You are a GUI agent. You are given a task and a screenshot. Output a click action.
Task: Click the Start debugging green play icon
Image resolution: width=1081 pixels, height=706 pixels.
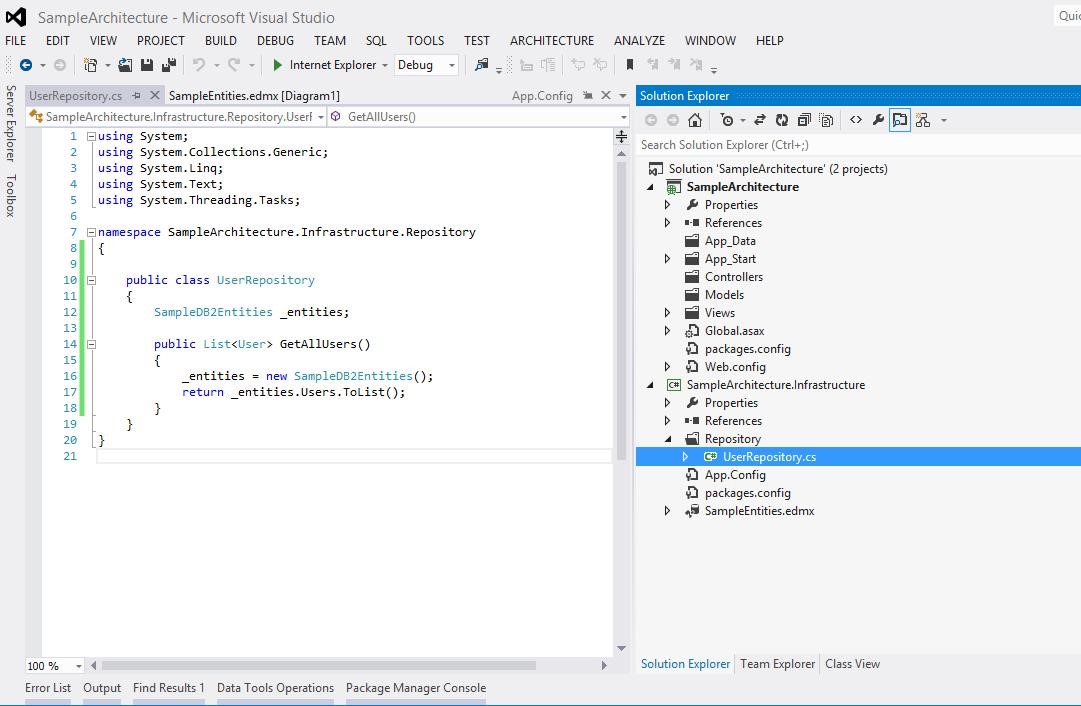[x=277, y=65]
